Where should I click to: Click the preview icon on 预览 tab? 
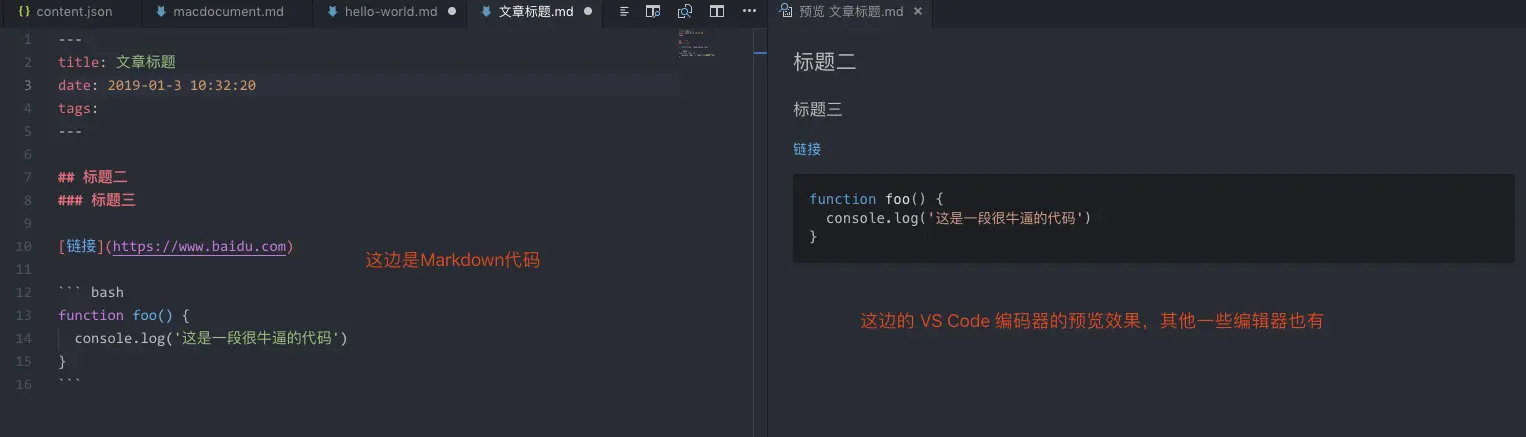tap(785, 12)
